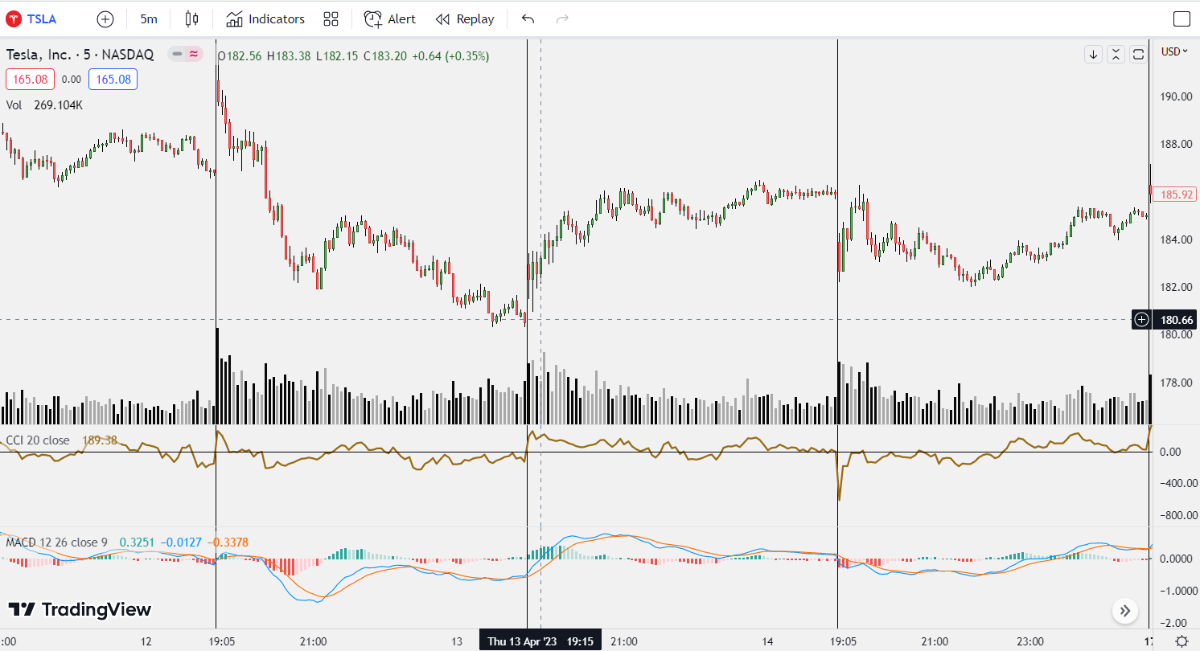Click the add symbol plus icon
The image size is (1200, 651).
tap(105, 19)
